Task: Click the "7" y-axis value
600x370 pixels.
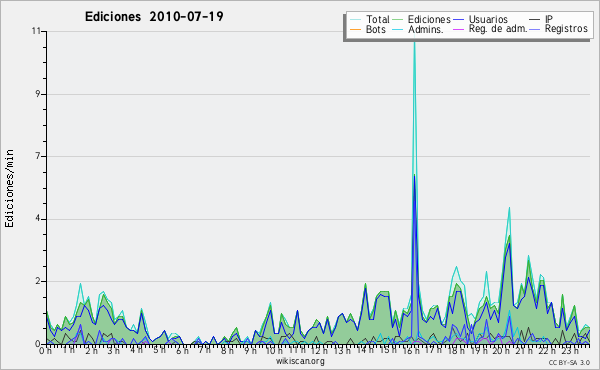Action: point(38,156)
